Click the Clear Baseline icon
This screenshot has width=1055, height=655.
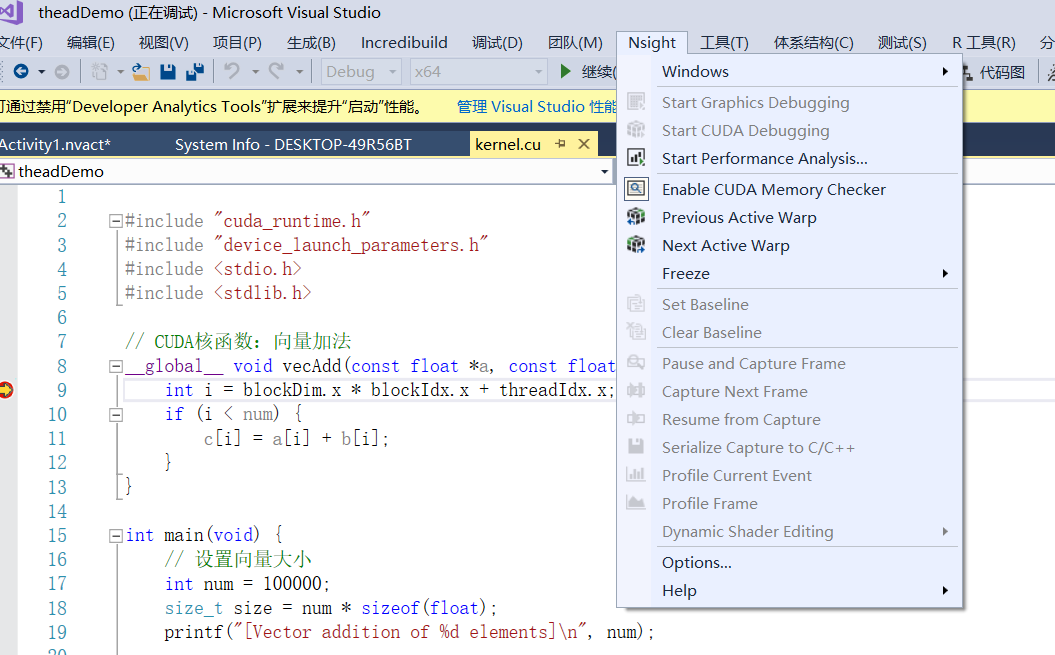(636, 332)
